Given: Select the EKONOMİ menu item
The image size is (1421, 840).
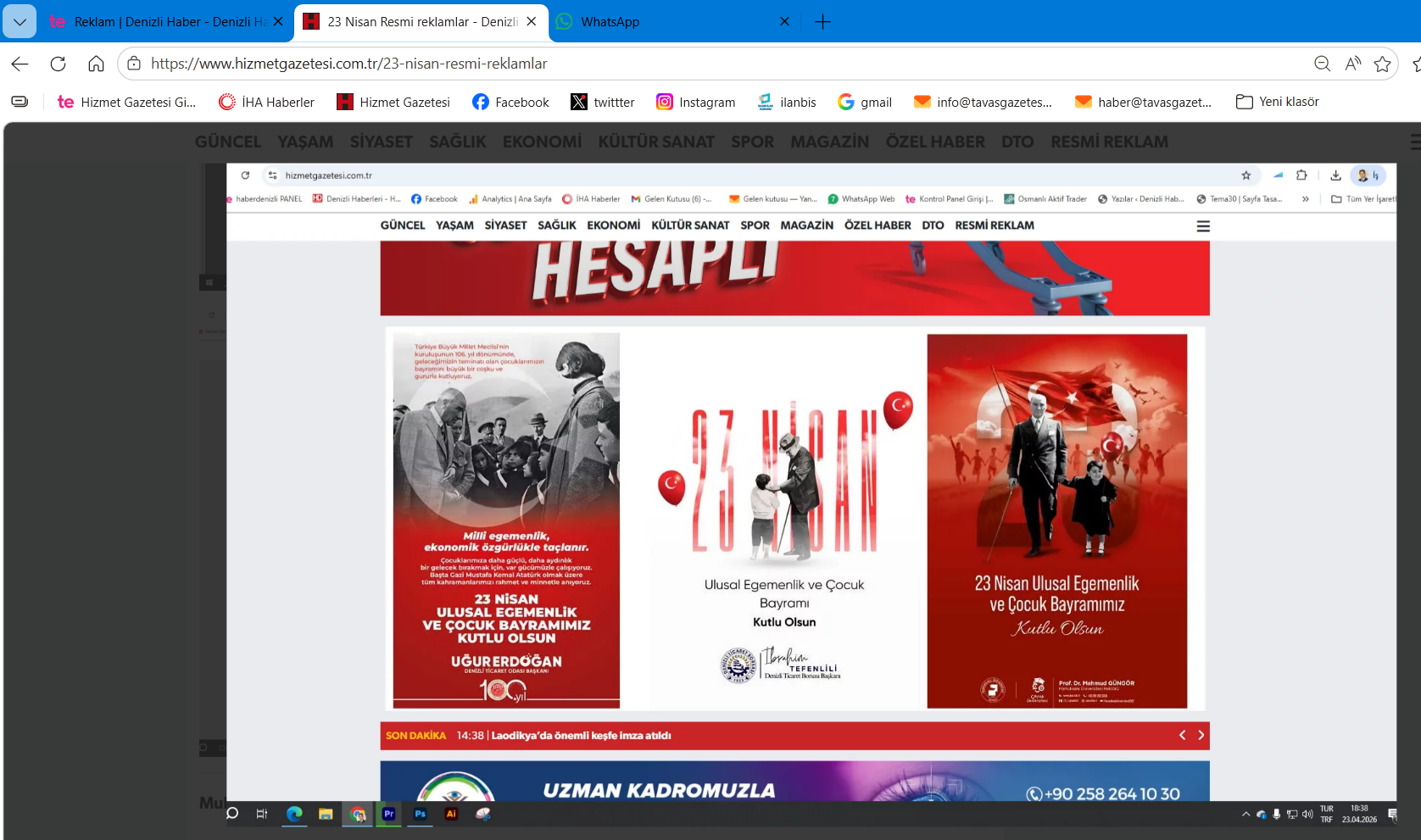Looking at the screenshot, I should click(541, 142).
